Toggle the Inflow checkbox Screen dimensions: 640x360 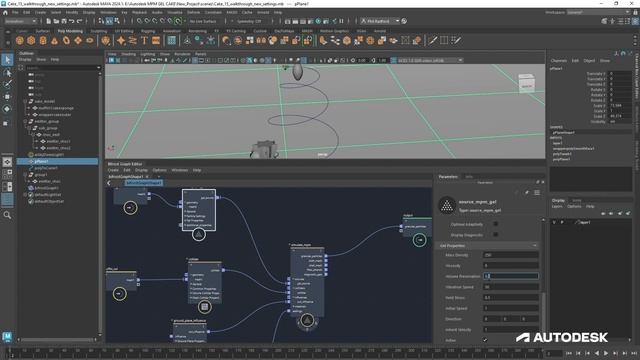[485, 340]
